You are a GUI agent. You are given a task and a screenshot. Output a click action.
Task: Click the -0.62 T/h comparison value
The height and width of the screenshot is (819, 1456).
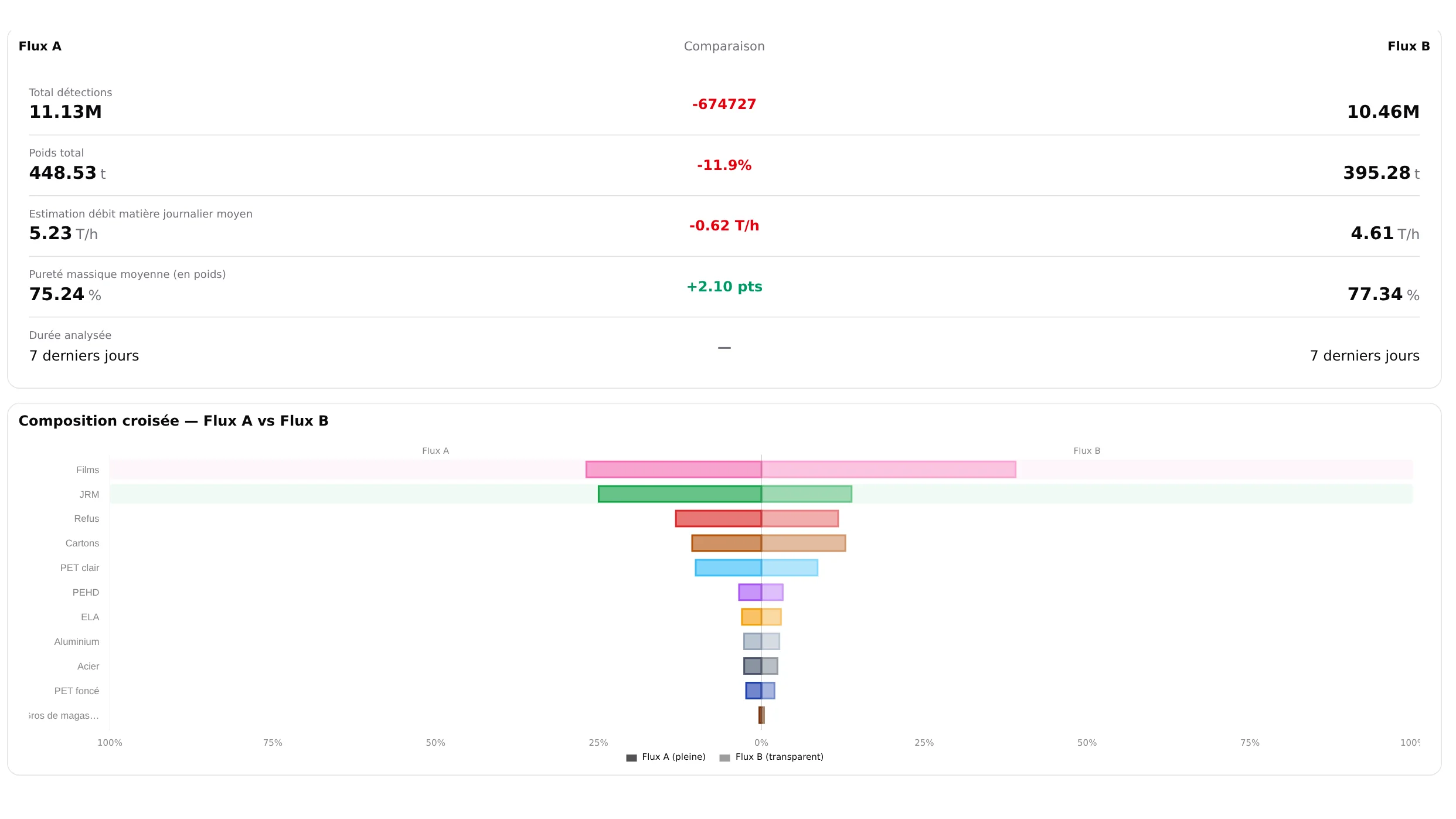724,226
